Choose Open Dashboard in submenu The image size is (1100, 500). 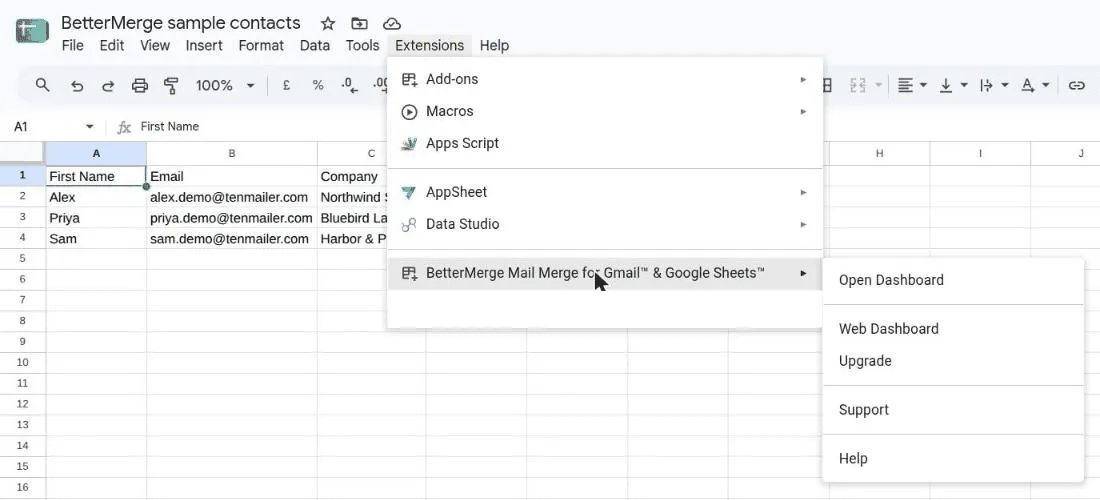pos(953,281)
